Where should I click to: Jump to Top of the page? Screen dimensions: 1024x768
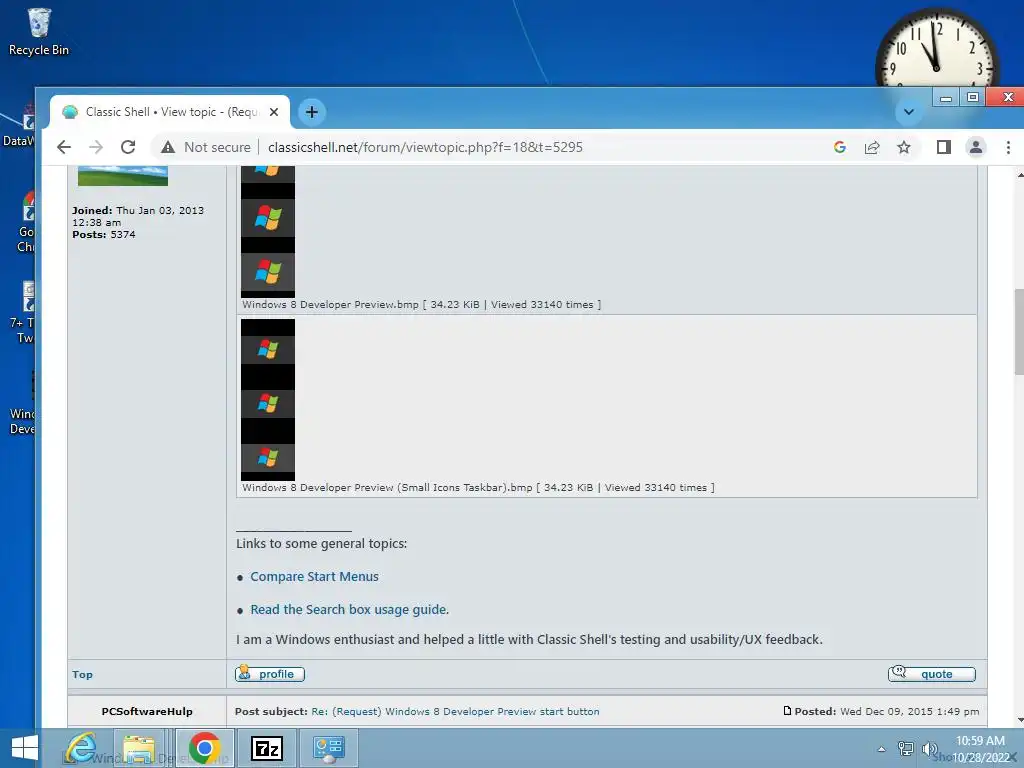(x=82, y=674)
